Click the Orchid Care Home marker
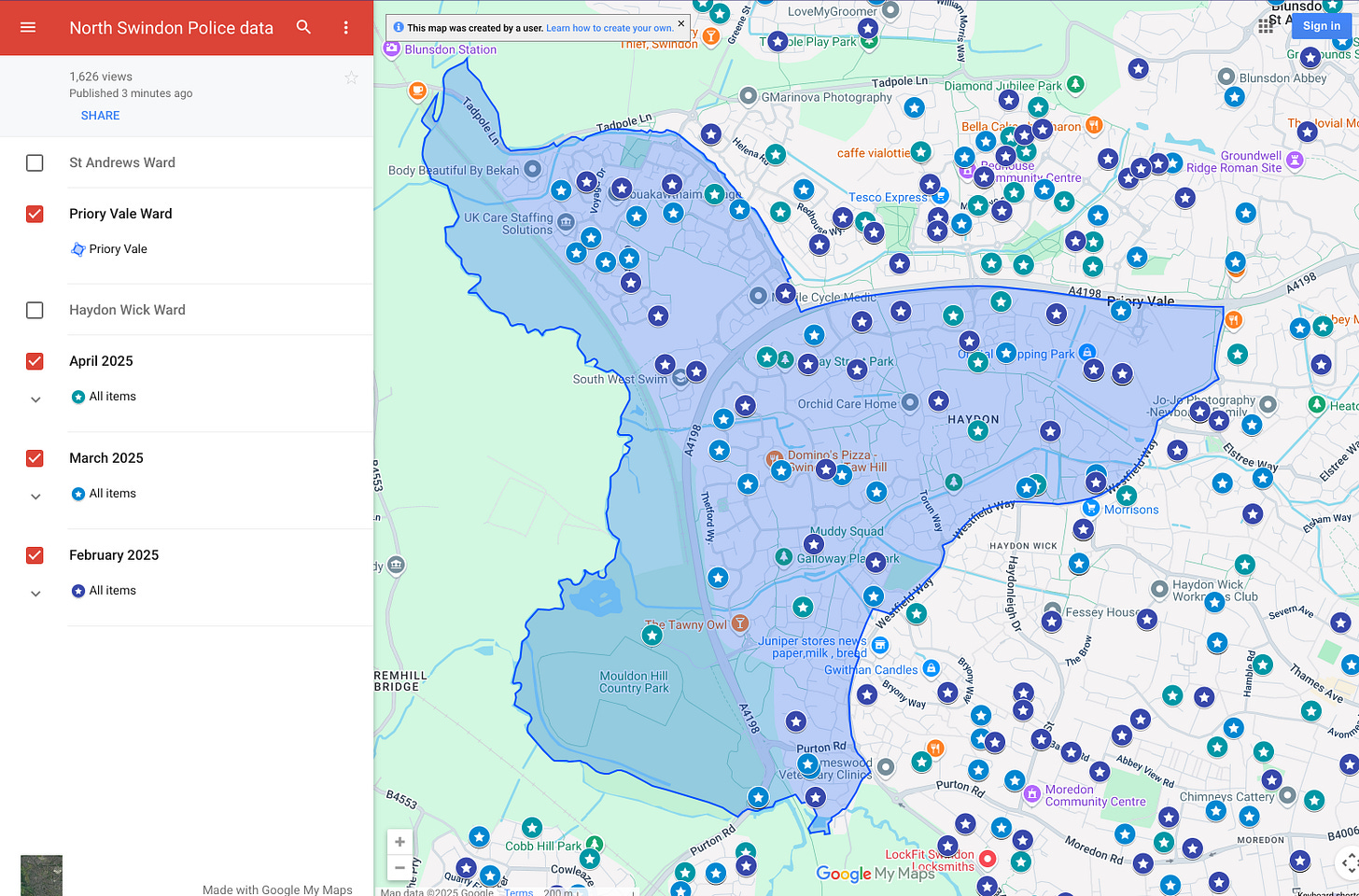Screen dimensions: 1359x896 (910, 402)
